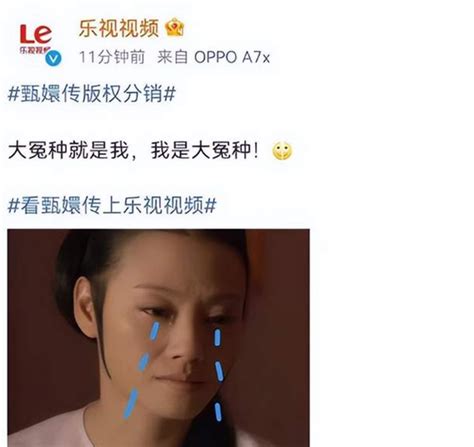Click the 11分钟前 post timestamp
This screenshot has width=474, height=447.
112,57
